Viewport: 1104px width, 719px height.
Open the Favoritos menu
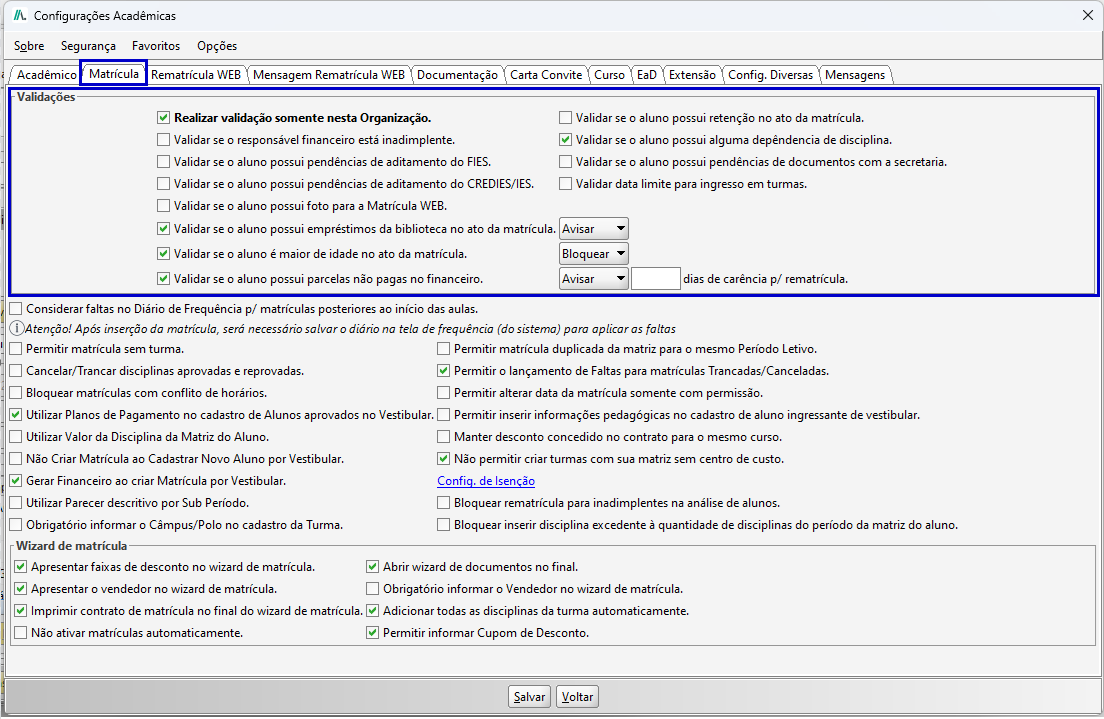[x=156, y=46]
